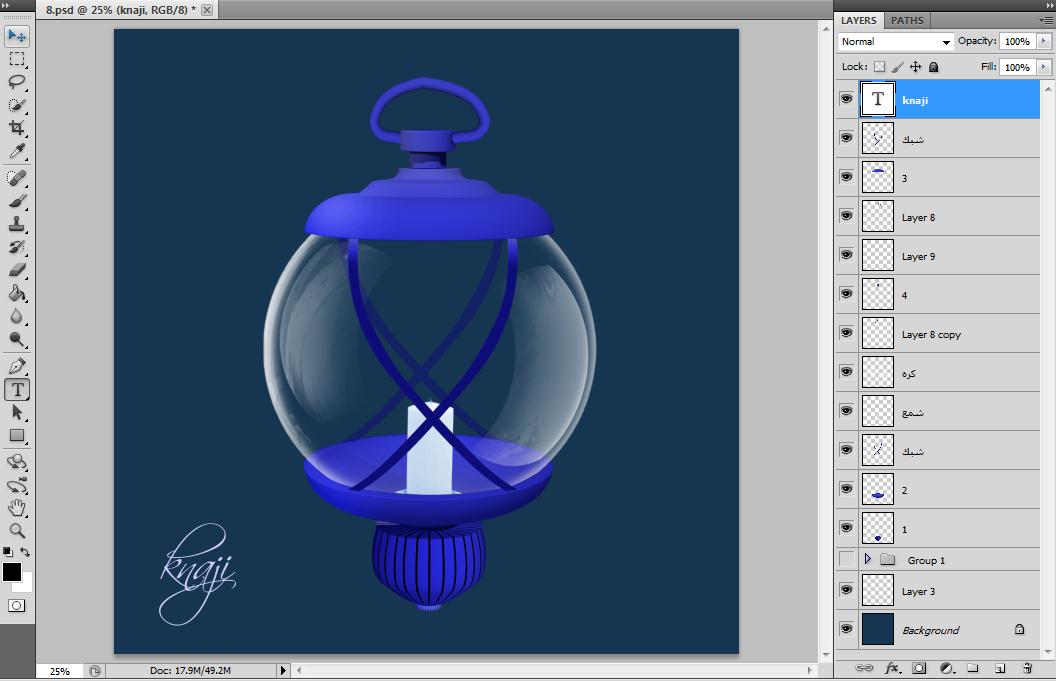Close the 8.psd document tab

(207, 9)
